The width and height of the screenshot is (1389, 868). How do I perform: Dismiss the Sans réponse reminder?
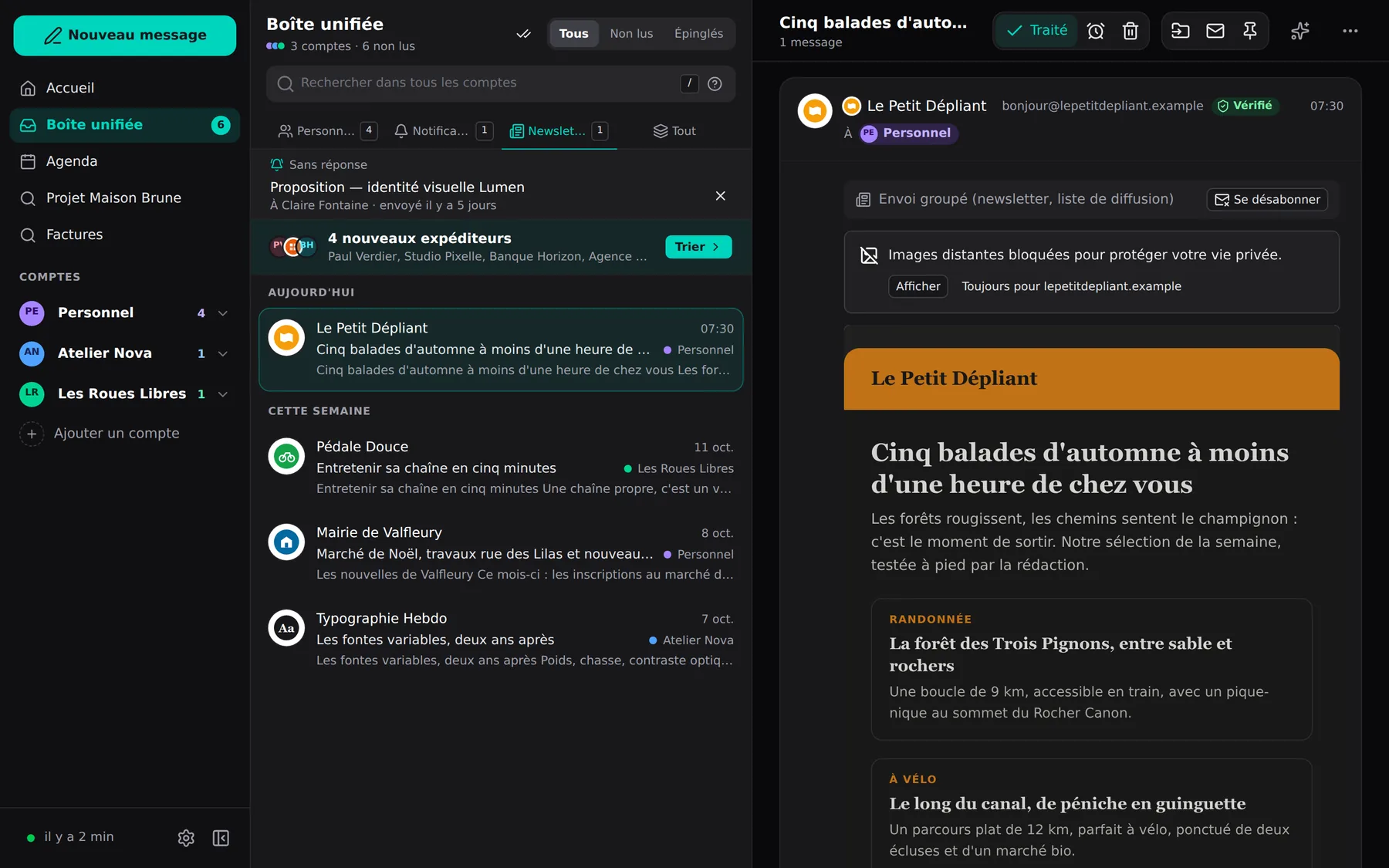point(720,196)
